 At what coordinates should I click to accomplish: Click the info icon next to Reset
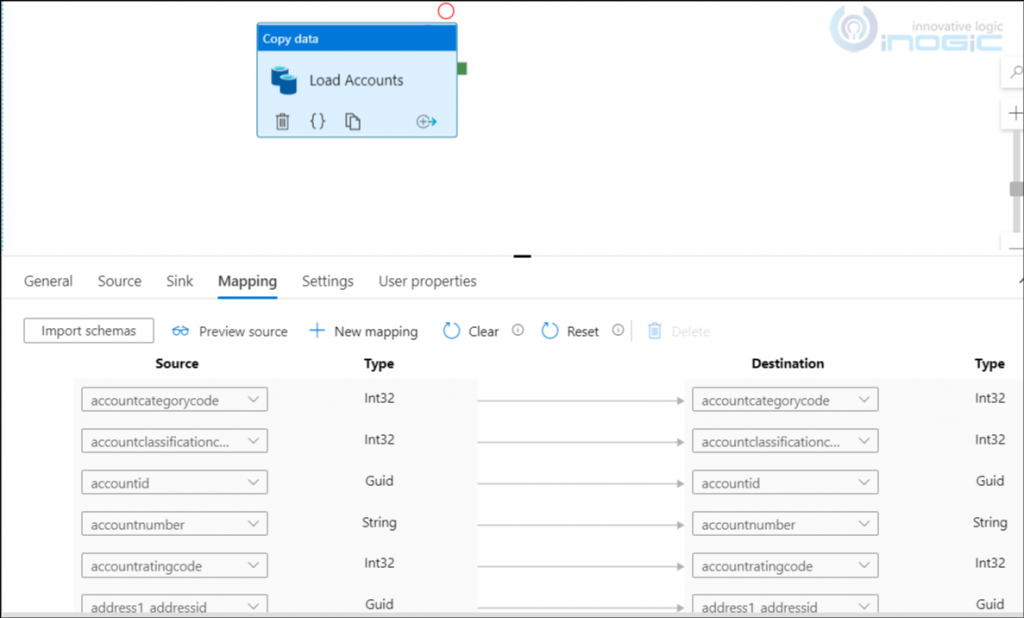point(618,330)
